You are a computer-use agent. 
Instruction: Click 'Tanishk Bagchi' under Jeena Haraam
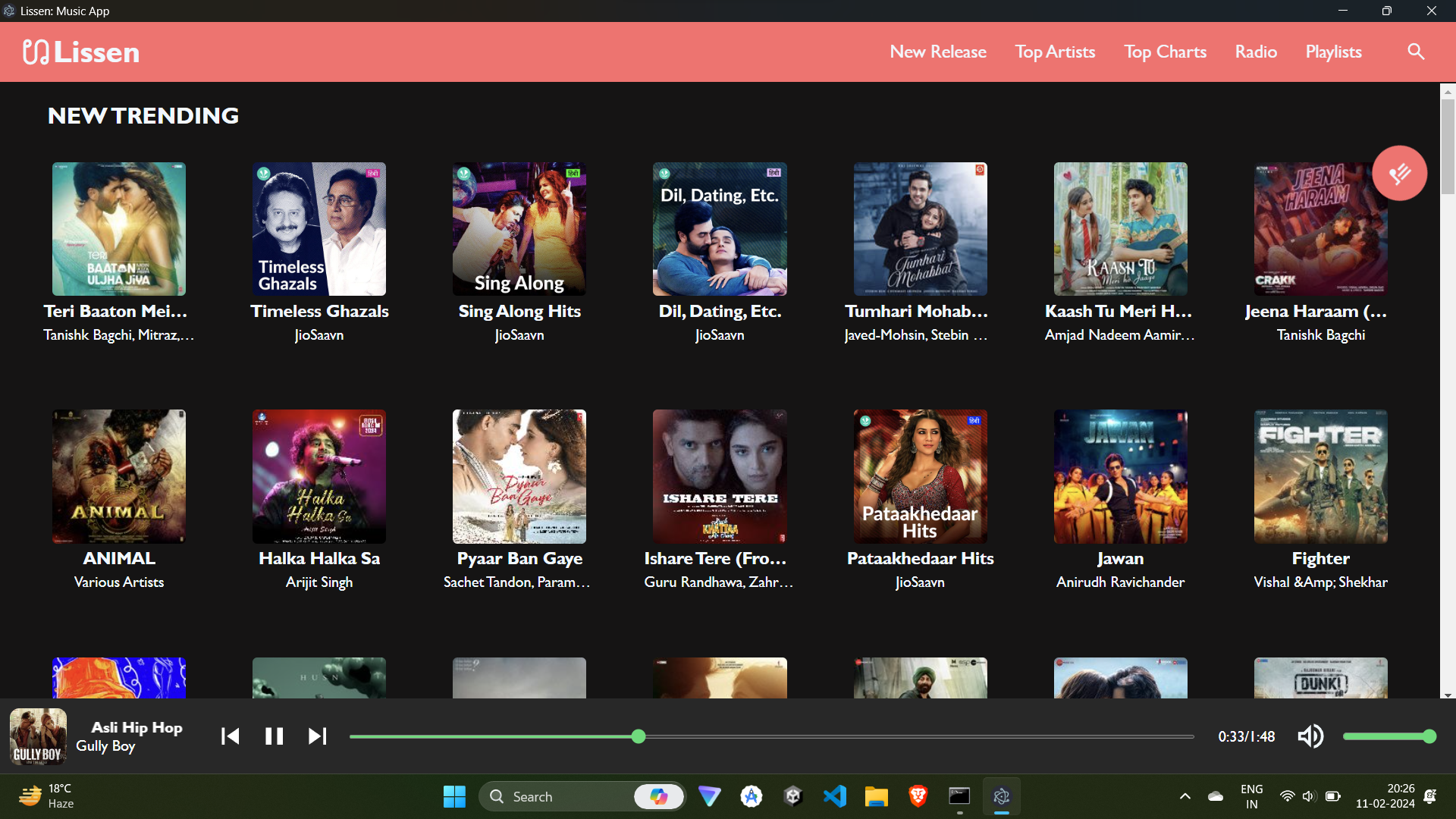point(1320,335)
